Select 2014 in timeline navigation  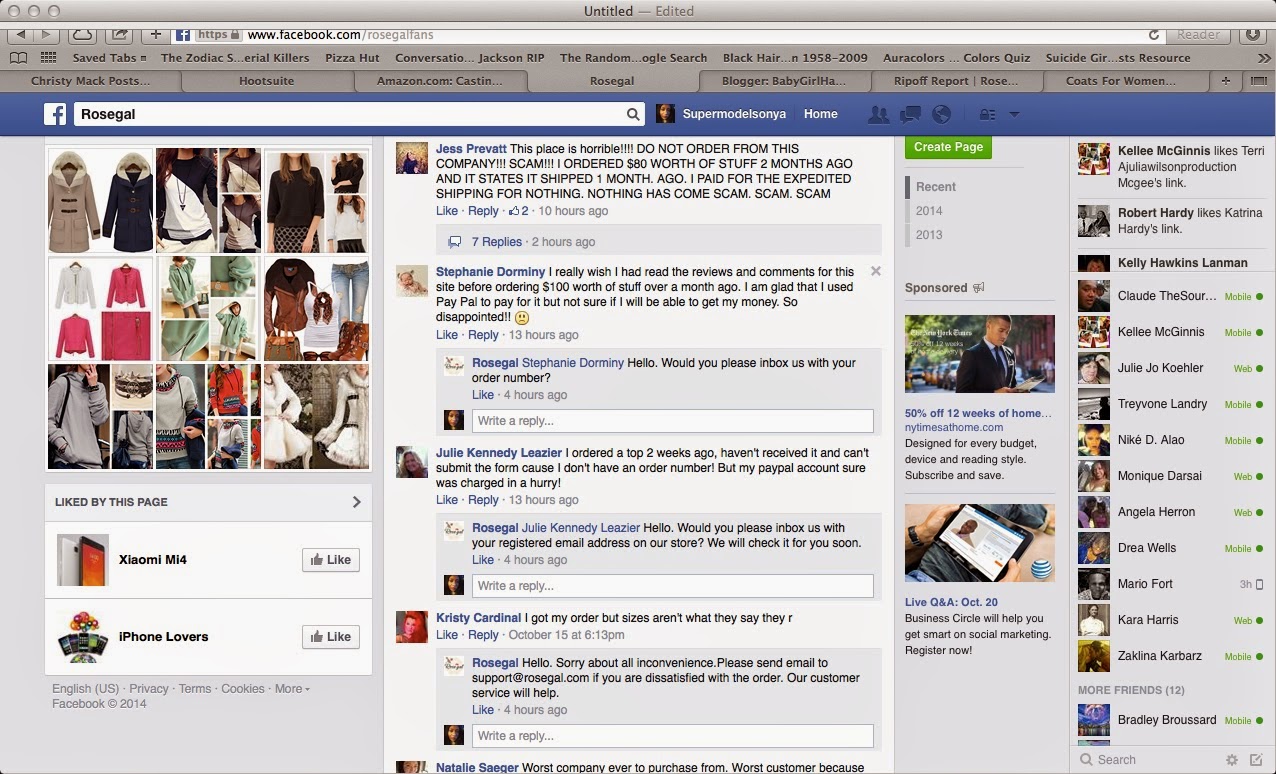coord(929,211)
